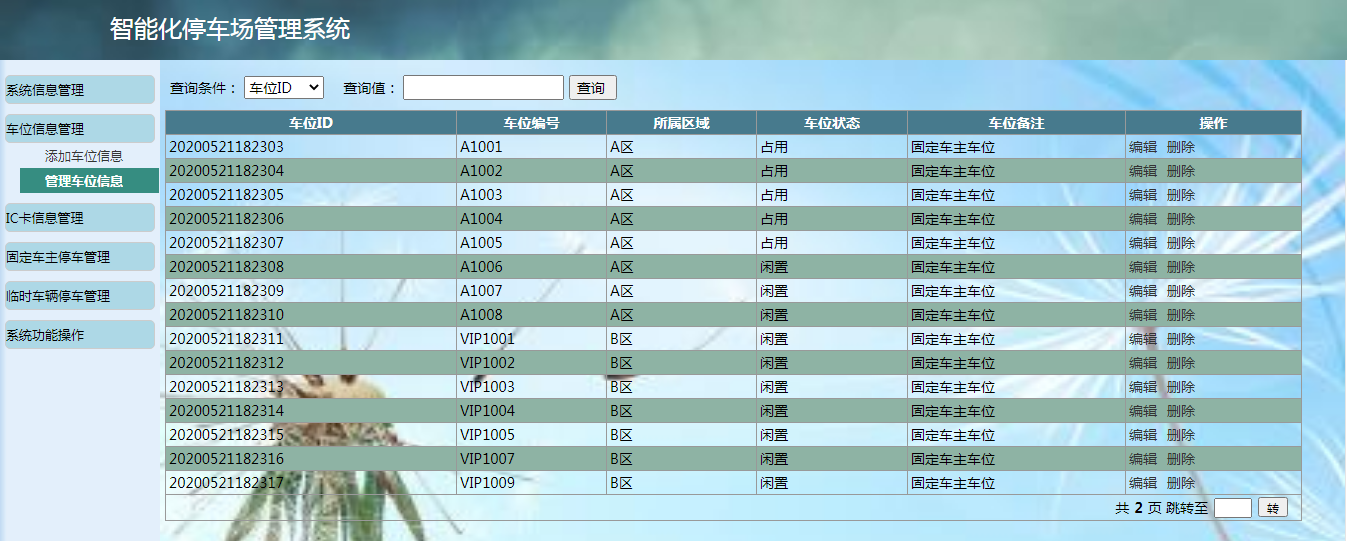1347x541 pixels.
Task: Edit the VIP1009 parking spot entry
Action: click(x=1143, y=483)
